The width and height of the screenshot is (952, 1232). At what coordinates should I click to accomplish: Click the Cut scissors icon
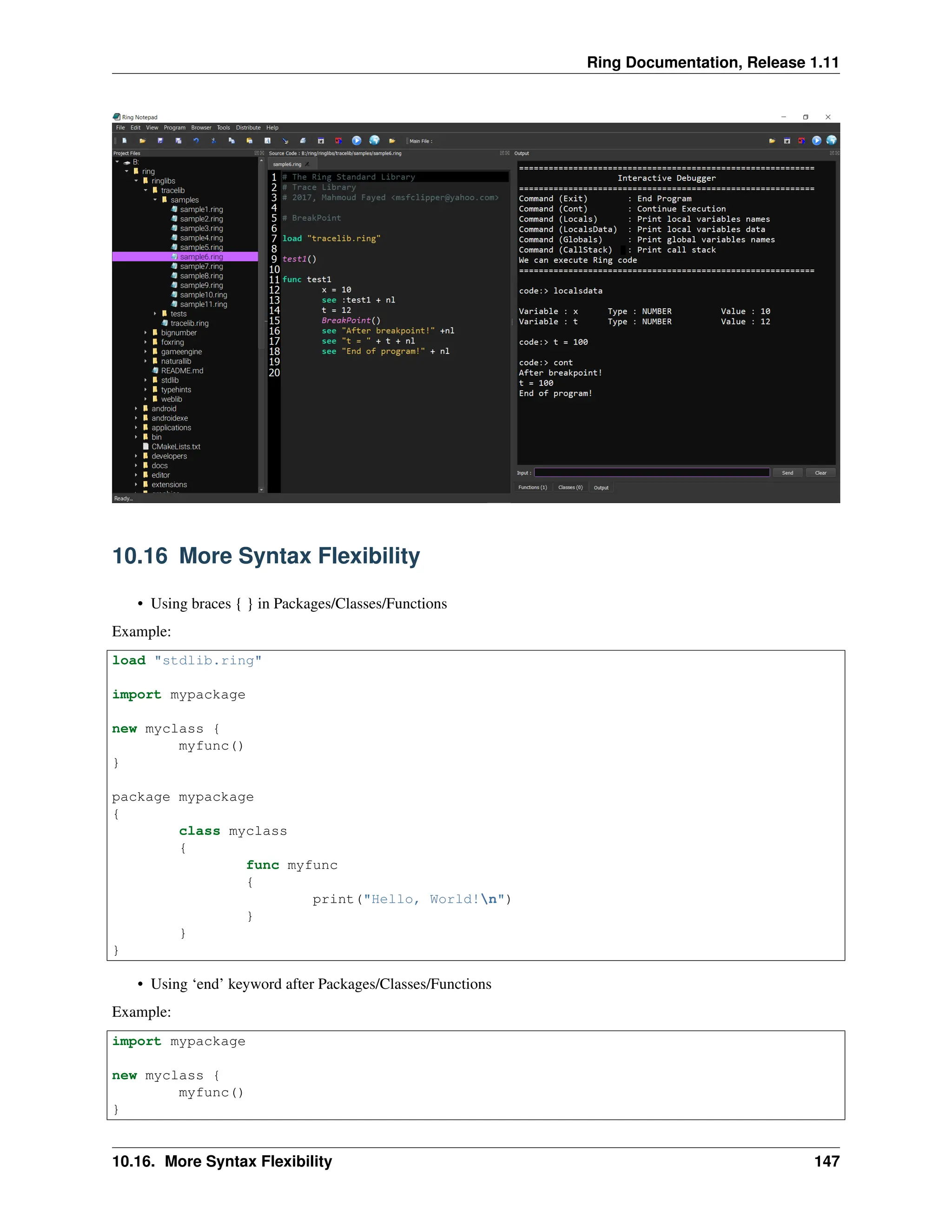(x=213, y=140)
